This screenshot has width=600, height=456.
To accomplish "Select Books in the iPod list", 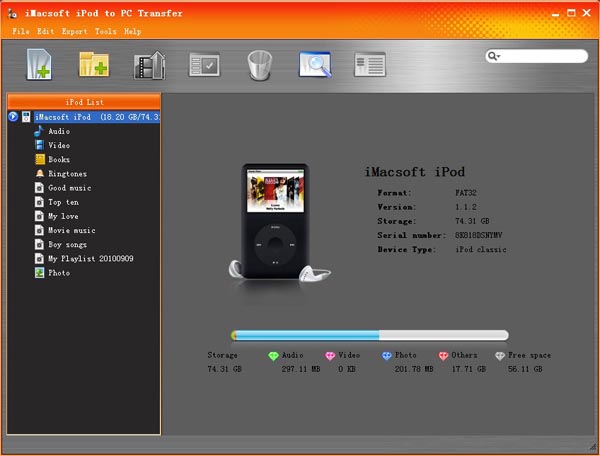I will click(59, 160).
